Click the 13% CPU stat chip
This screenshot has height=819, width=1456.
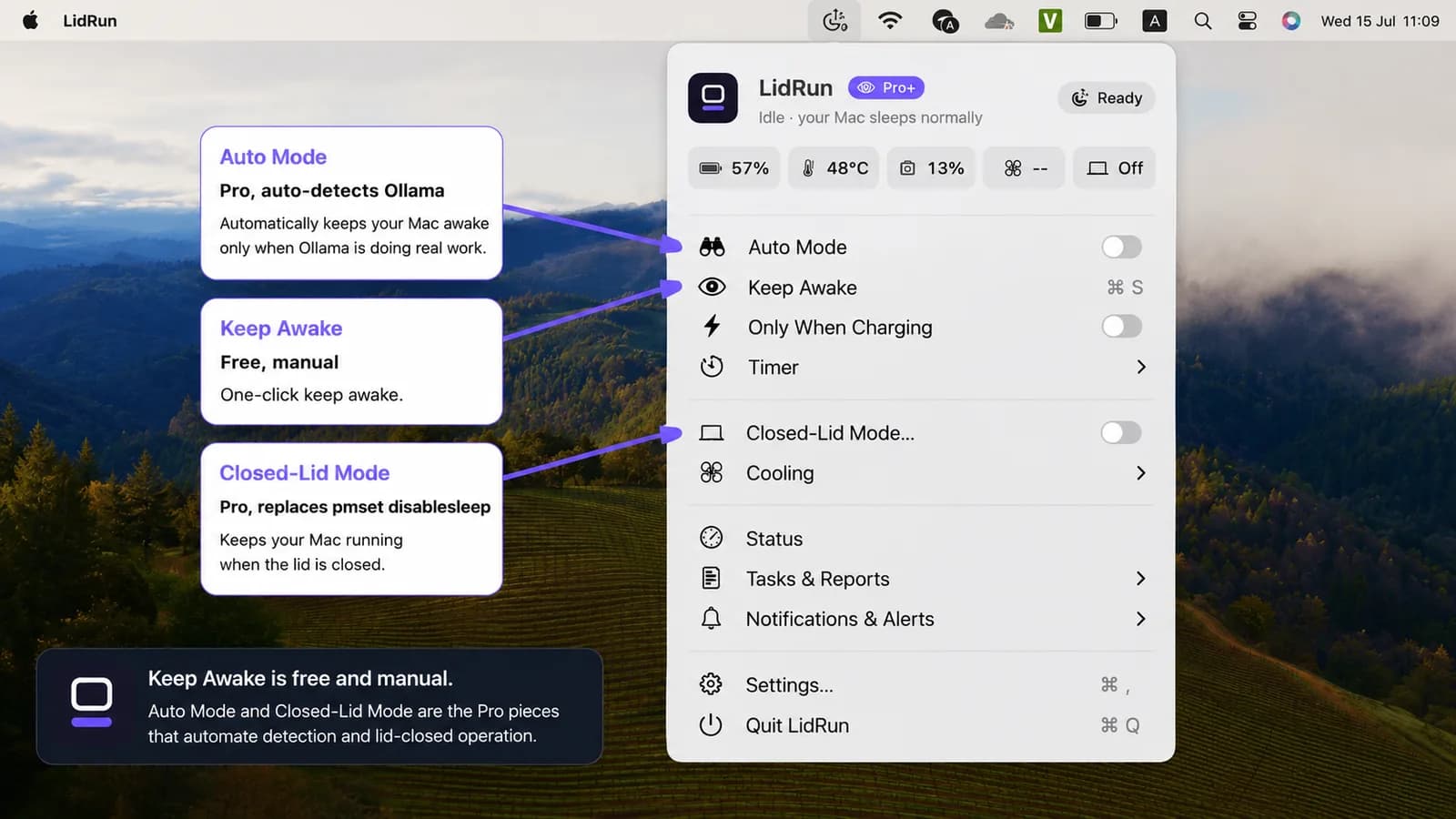(931, 168)
